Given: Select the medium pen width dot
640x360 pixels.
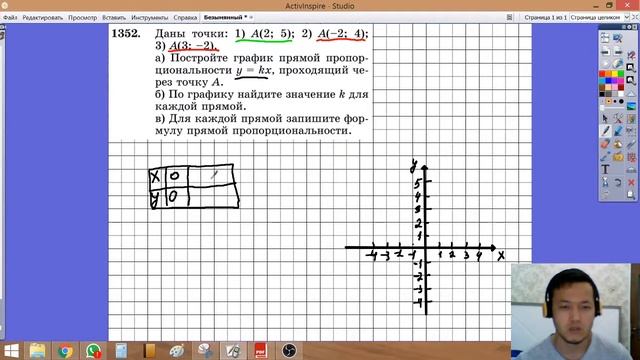Looking at the screenshot, I should (615, 101).
